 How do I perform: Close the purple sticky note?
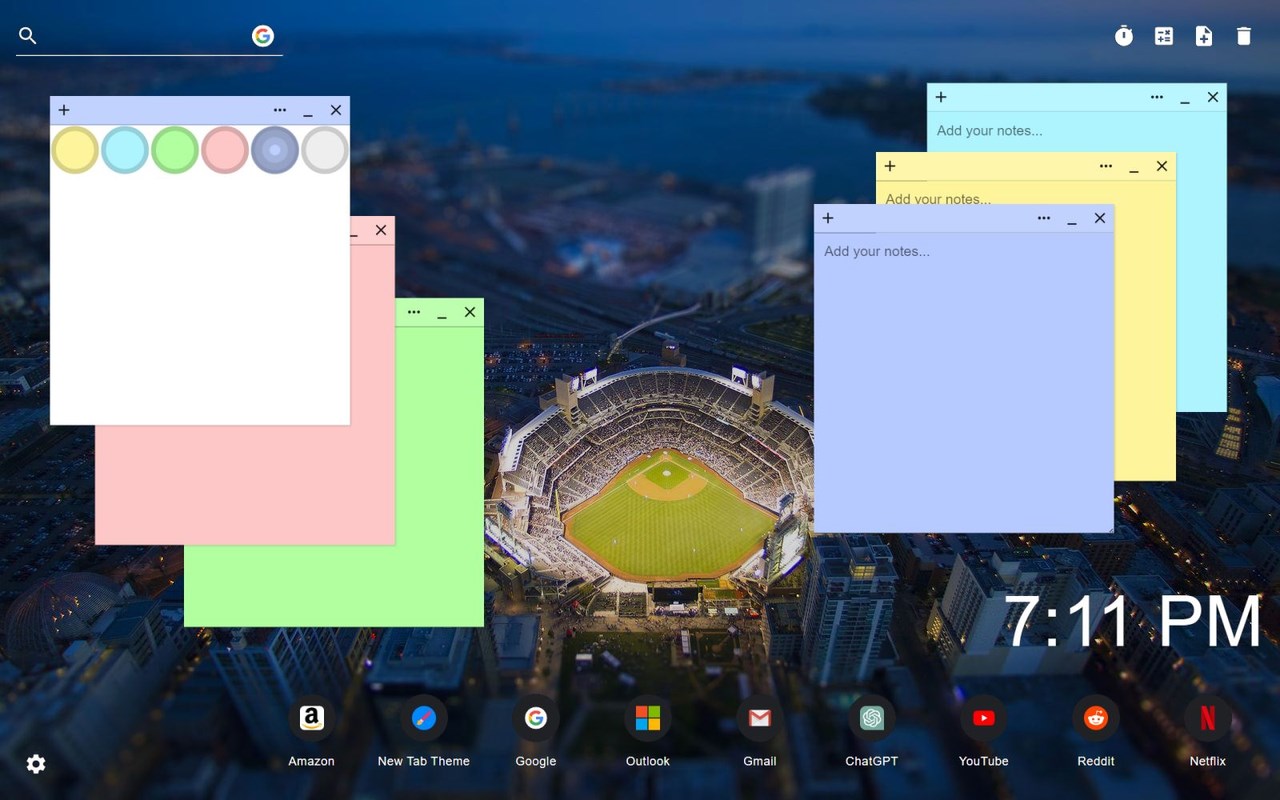point(1100,218)
